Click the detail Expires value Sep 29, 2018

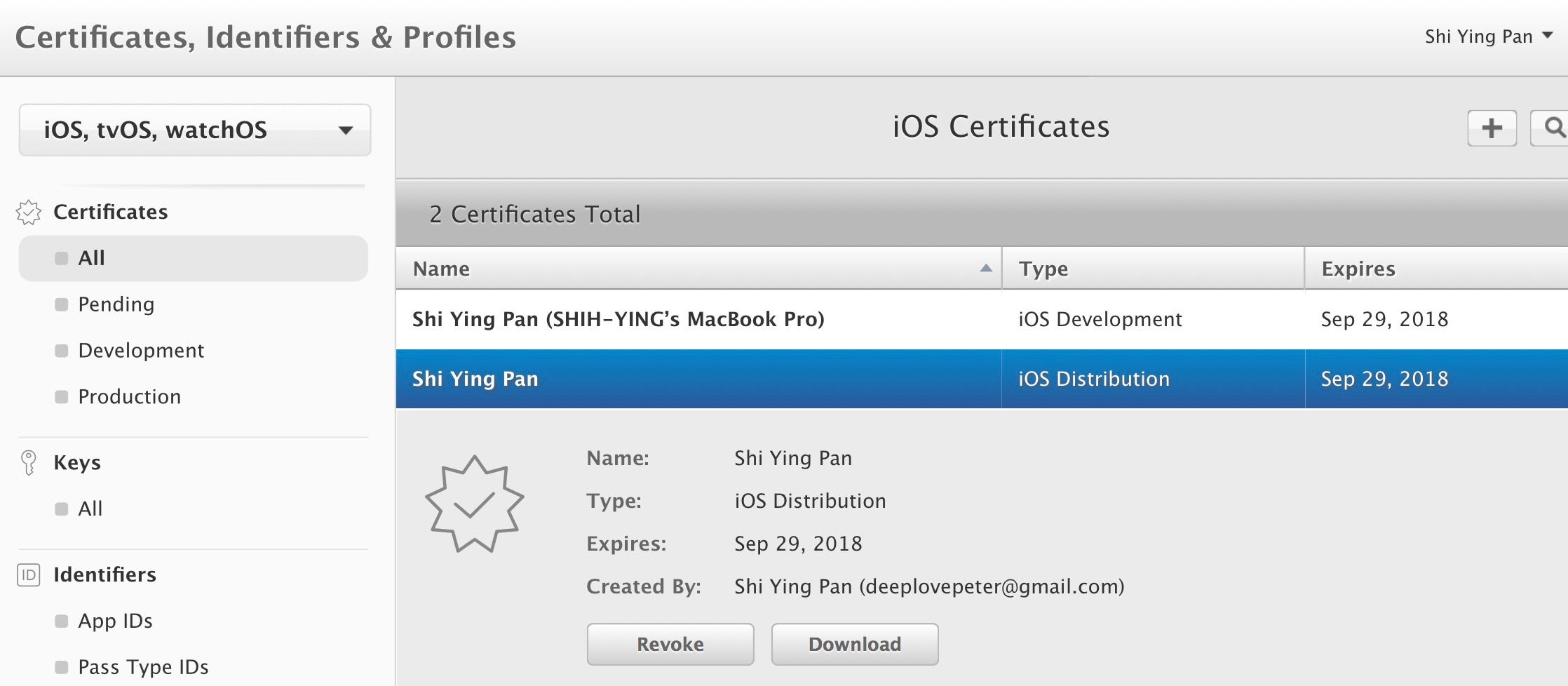point(798,544)
